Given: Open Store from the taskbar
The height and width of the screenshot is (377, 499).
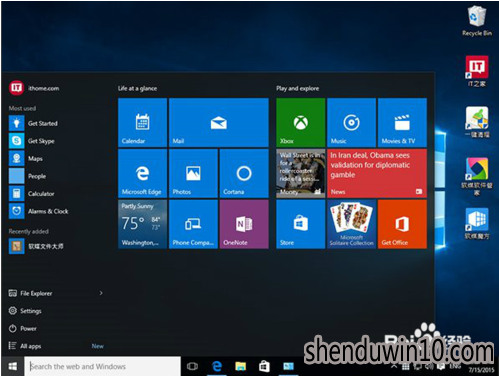Looking at the screenshot, I should point(264,367).
